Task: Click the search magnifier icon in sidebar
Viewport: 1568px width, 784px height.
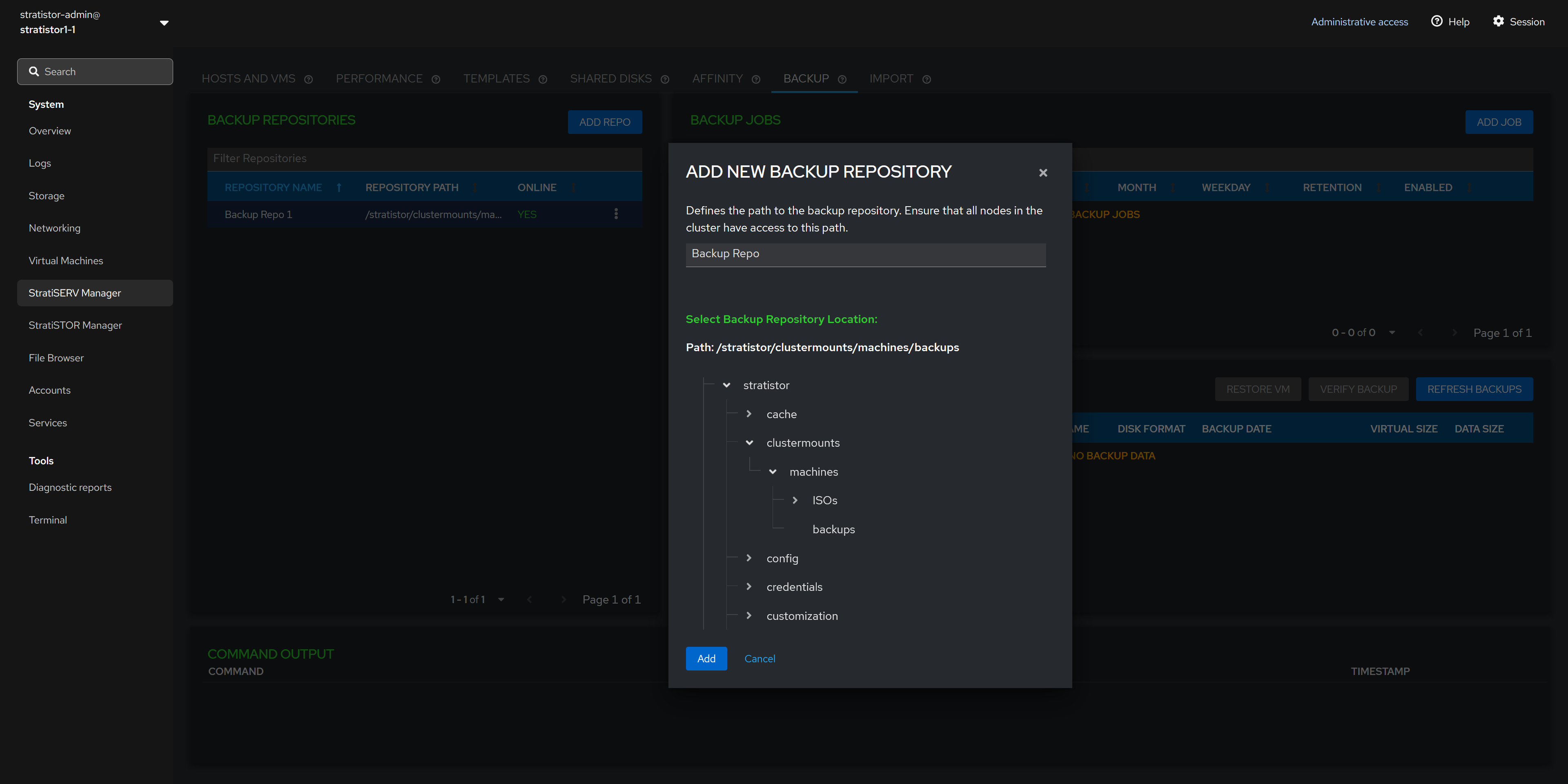Action: [x=34, y=71]
